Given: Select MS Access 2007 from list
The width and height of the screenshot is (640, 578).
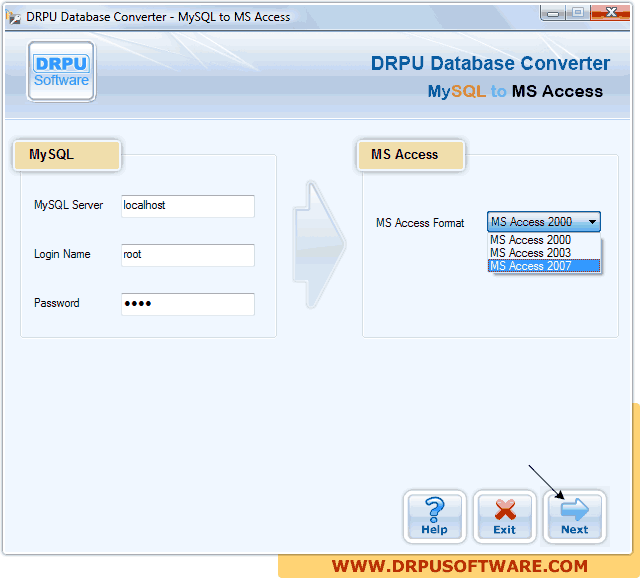Looking at the screenshot, I should pos(544,266).
